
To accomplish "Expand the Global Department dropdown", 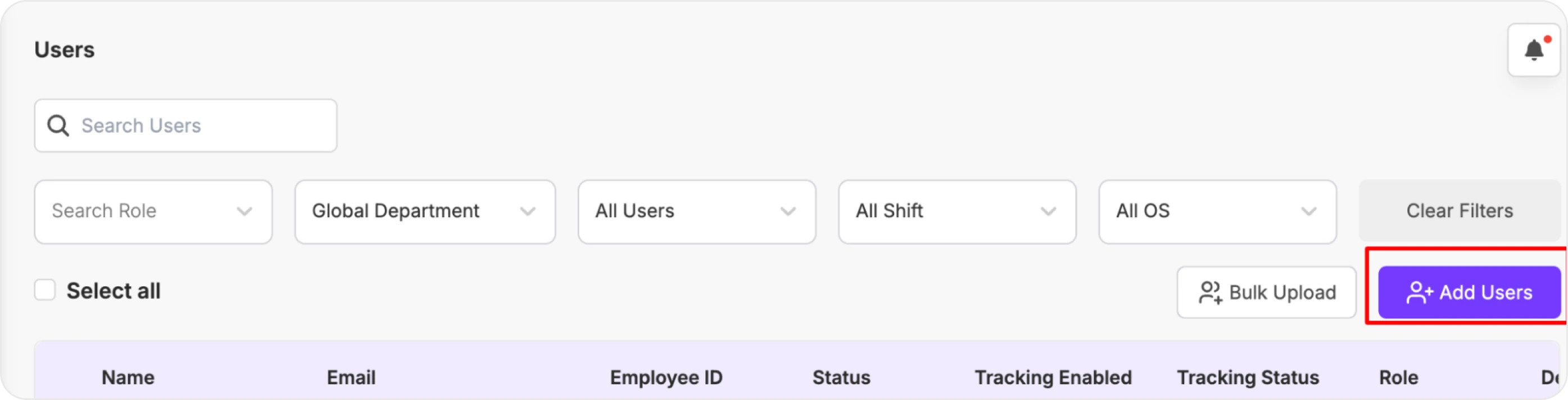I will pos(425,212).
